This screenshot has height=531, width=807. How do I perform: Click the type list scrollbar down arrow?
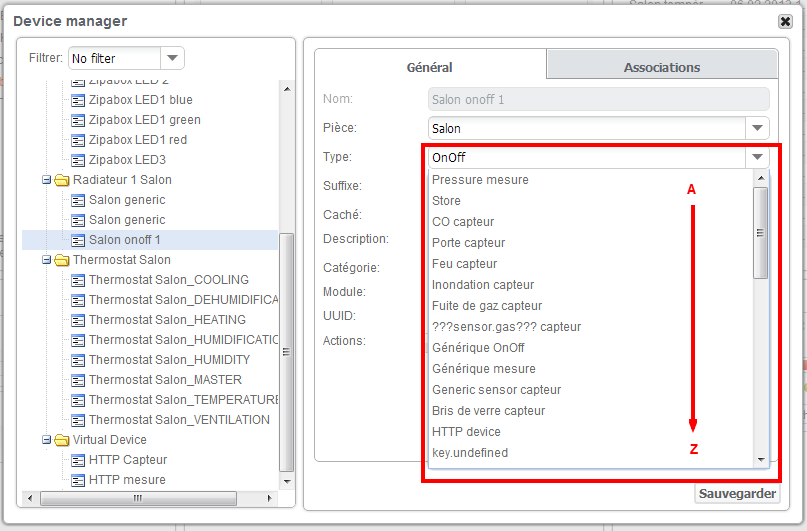click(x=761, y=460)
